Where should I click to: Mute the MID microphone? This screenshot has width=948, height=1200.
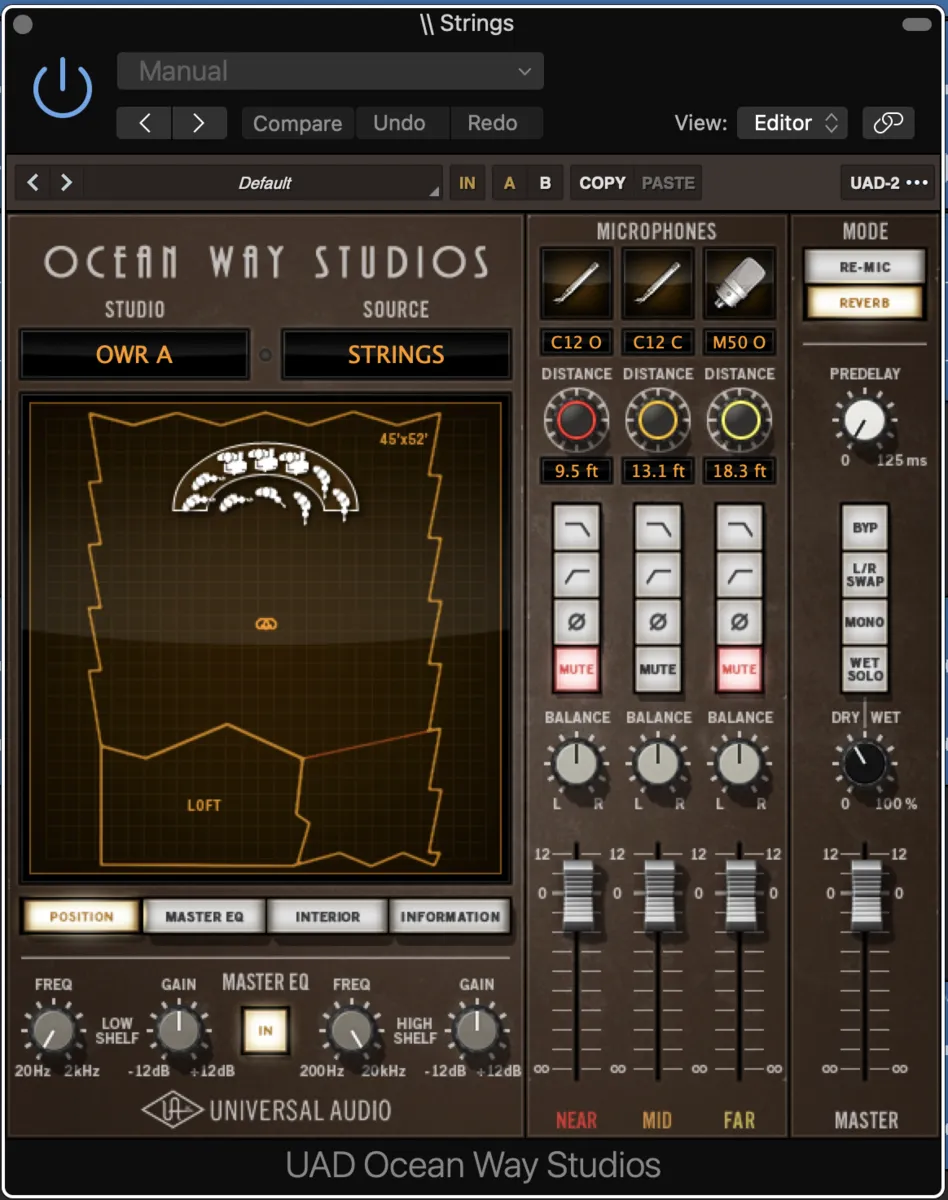(658, 669)
